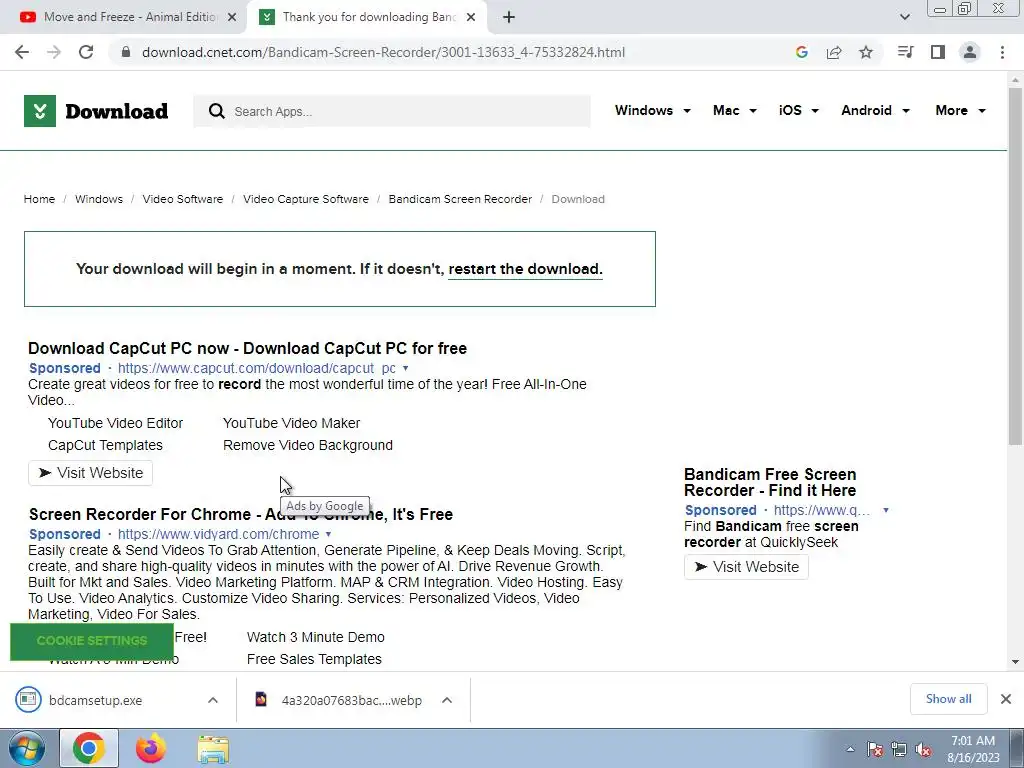This screenshot has height=768, width=1024.
Task: Click the search magnifier icon
Action: (x=217, y=111)
